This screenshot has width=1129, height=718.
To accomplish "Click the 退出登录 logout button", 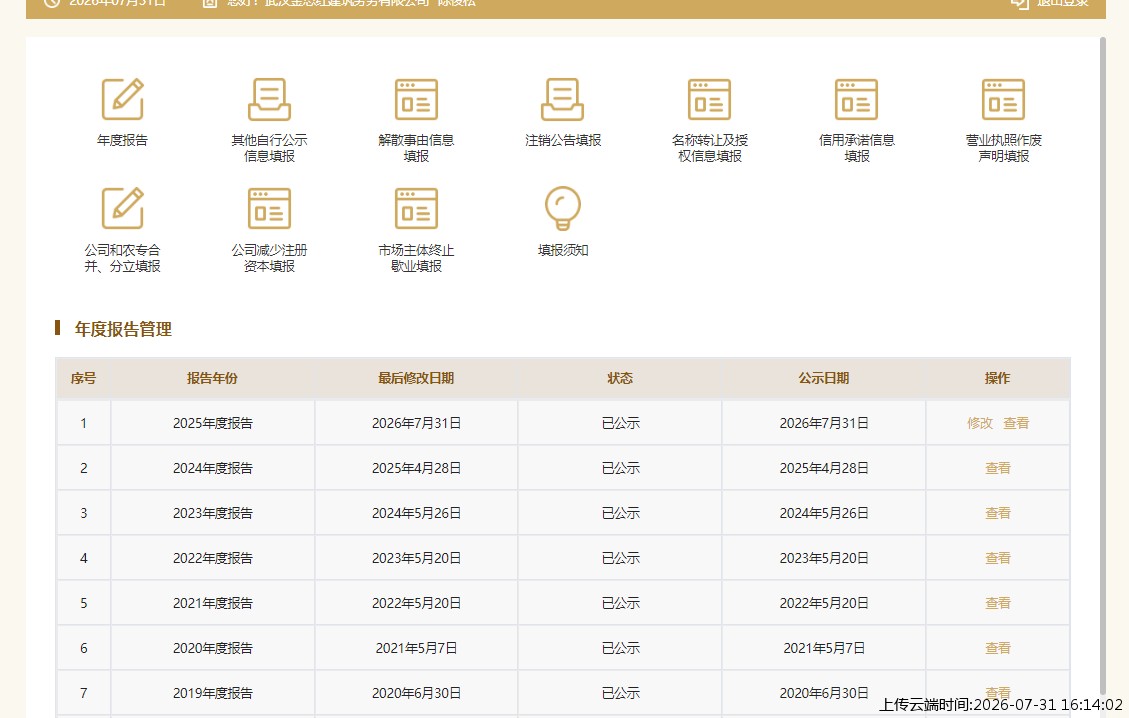I will [1050, 4].
